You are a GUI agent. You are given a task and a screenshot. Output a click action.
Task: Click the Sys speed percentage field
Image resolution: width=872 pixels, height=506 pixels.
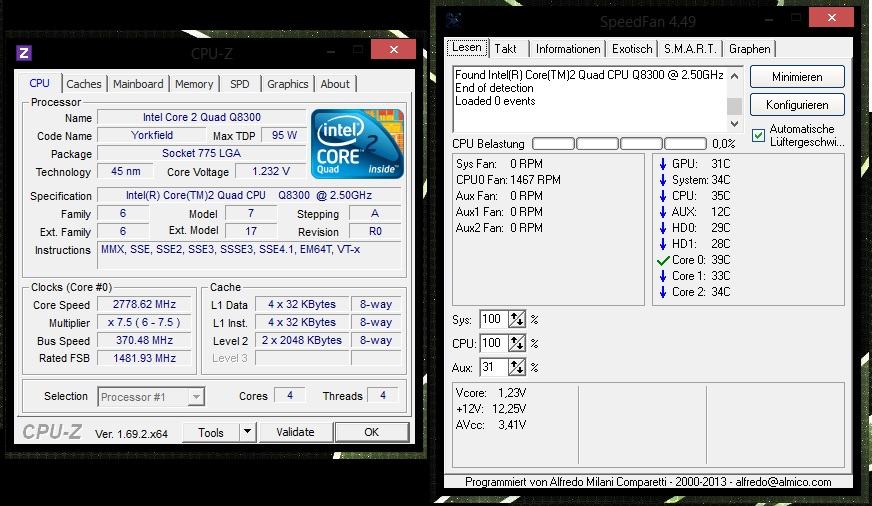click(x=494, y=319)
